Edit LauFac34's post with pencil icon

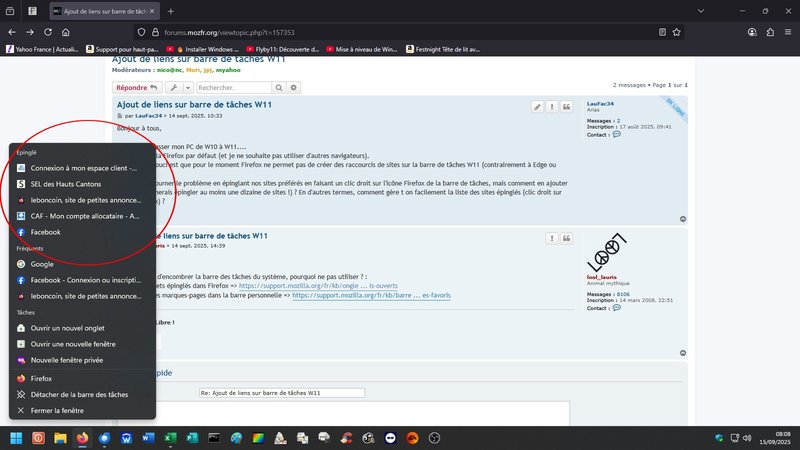[x=537, y=107]
